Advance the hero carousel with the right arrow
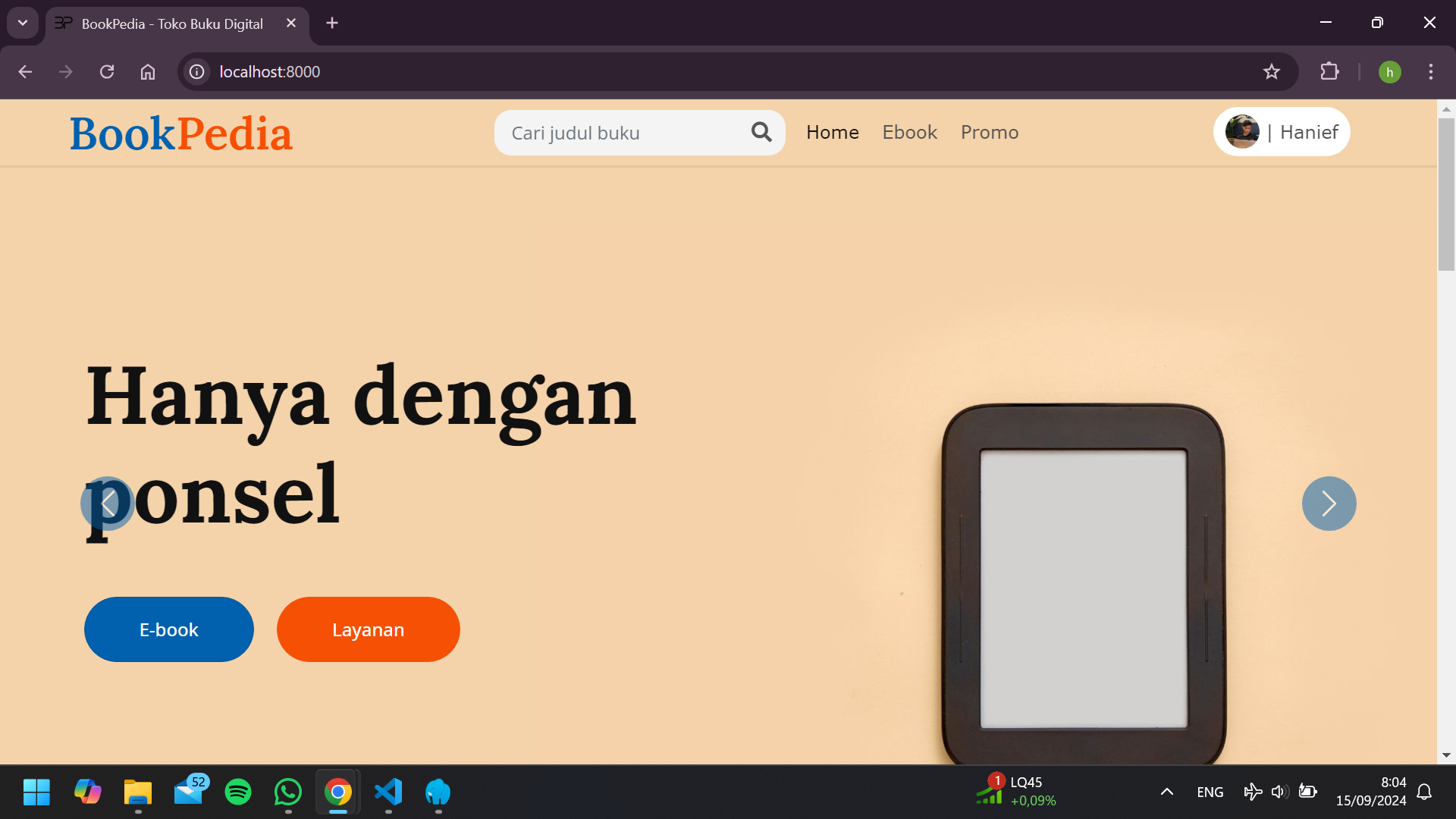 click(1329, 503)
